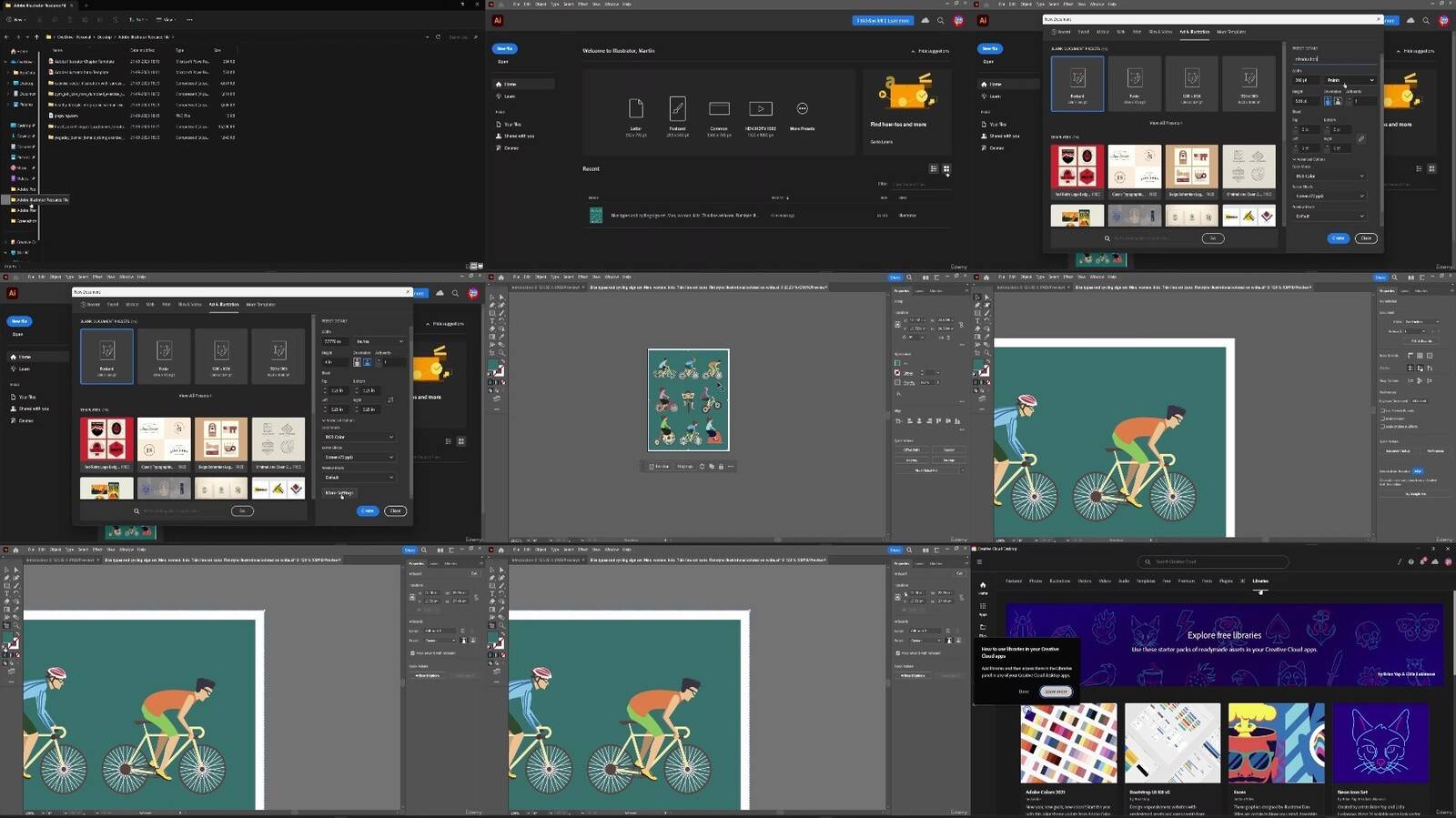Switch to list view on dialog-free Welcome screen
Viewport: 1456px width, 818px height.
[934, 168]
